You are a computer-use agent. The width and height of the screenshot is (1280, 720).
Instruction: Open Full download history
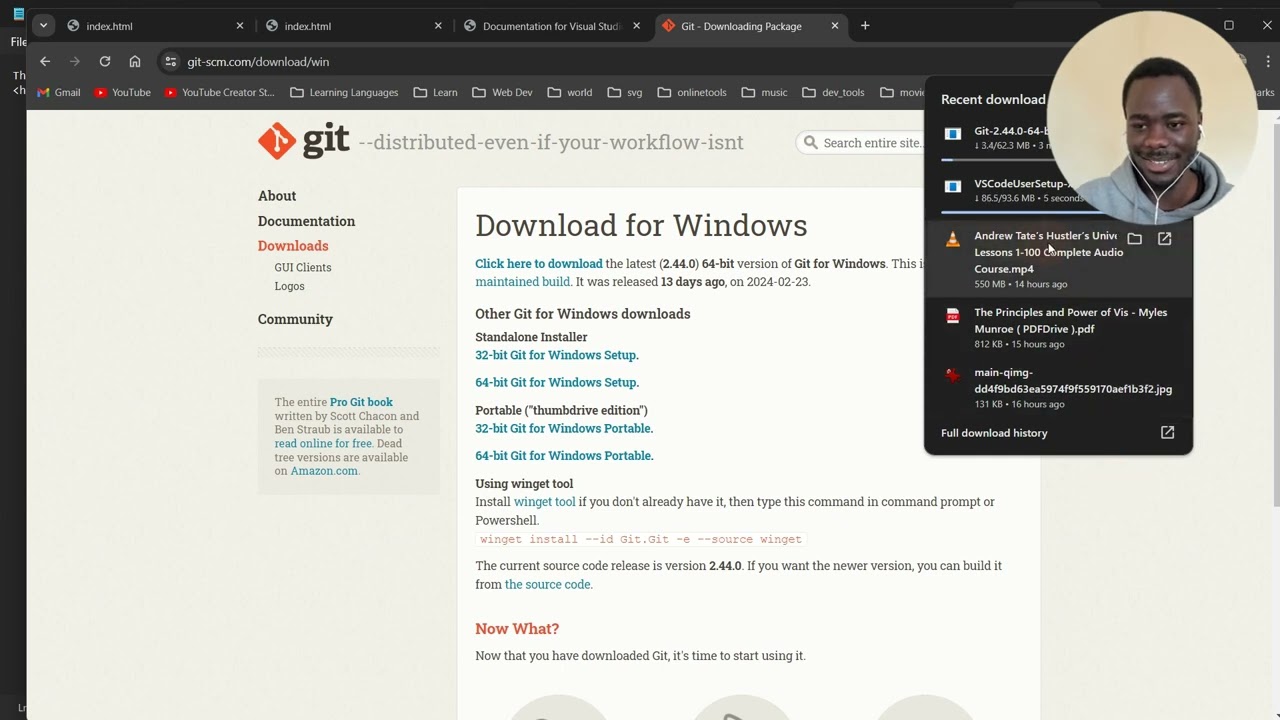994,433
